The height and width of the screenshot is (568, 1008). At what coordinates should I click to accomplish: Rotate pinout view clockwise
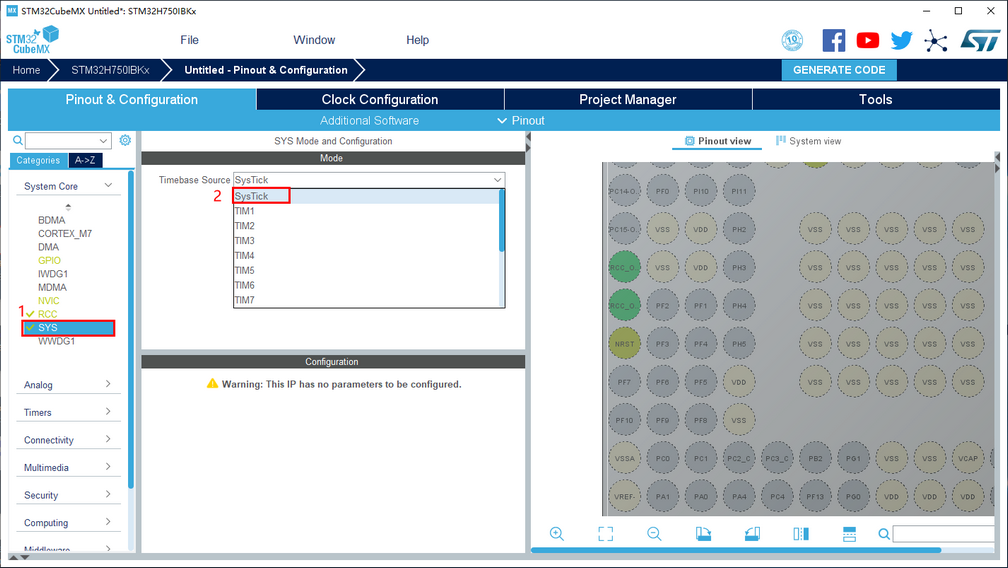(x=703, y=534)
